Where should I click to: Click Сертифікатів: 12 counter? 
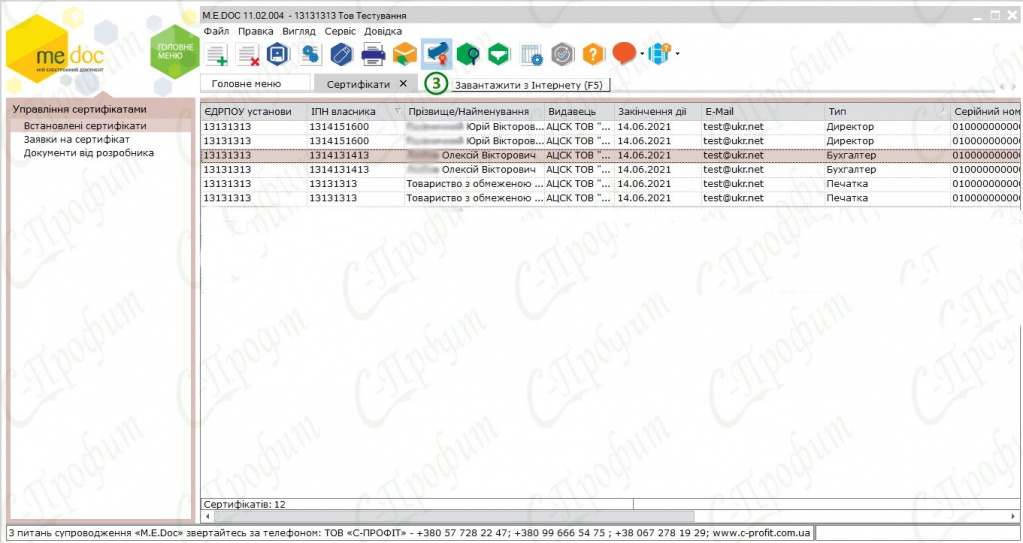pyautogui.click(x=245, y=504)
